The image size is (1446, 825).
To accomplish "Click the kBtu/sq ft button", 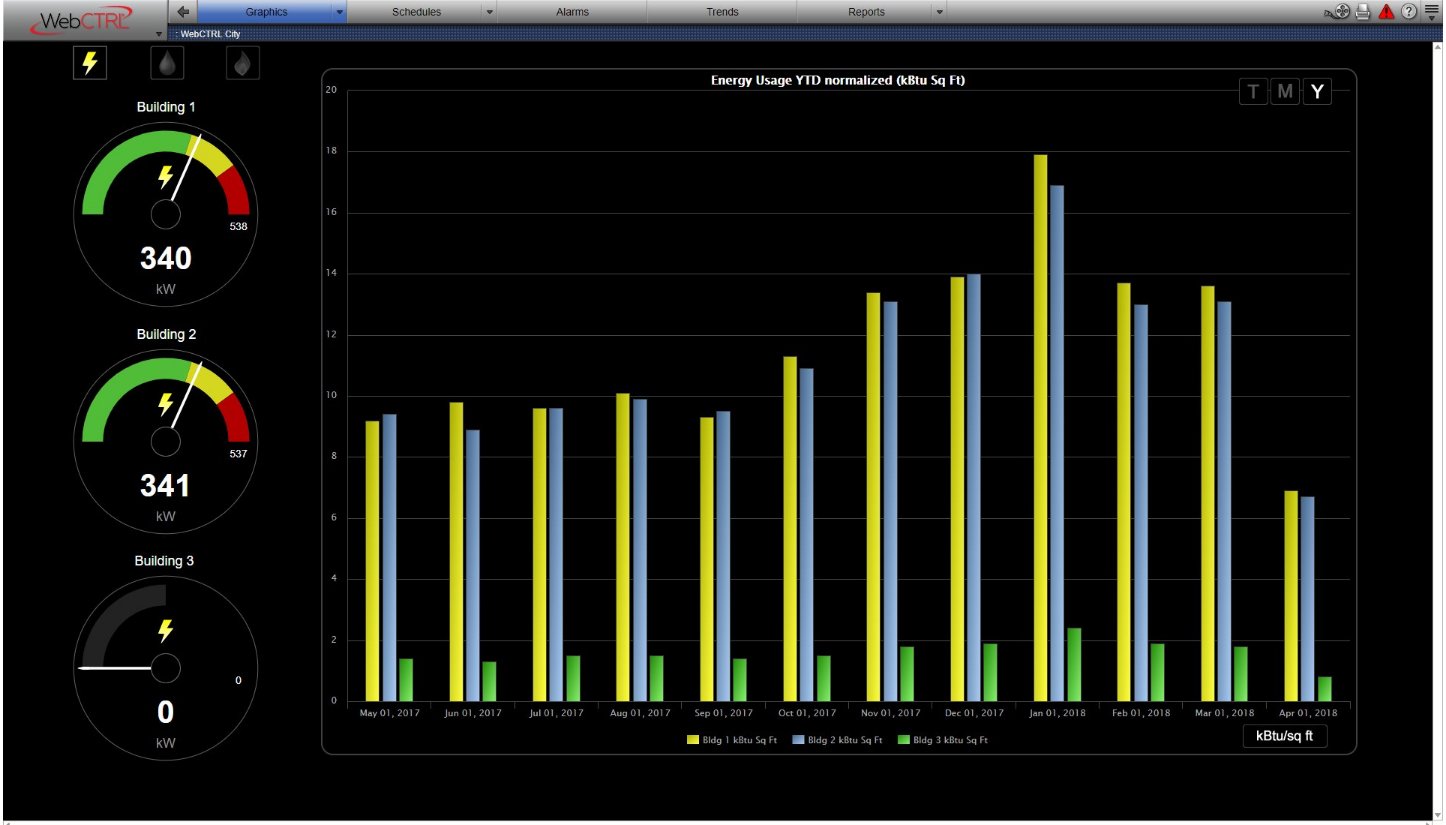I will click(x=1285, y=736).
